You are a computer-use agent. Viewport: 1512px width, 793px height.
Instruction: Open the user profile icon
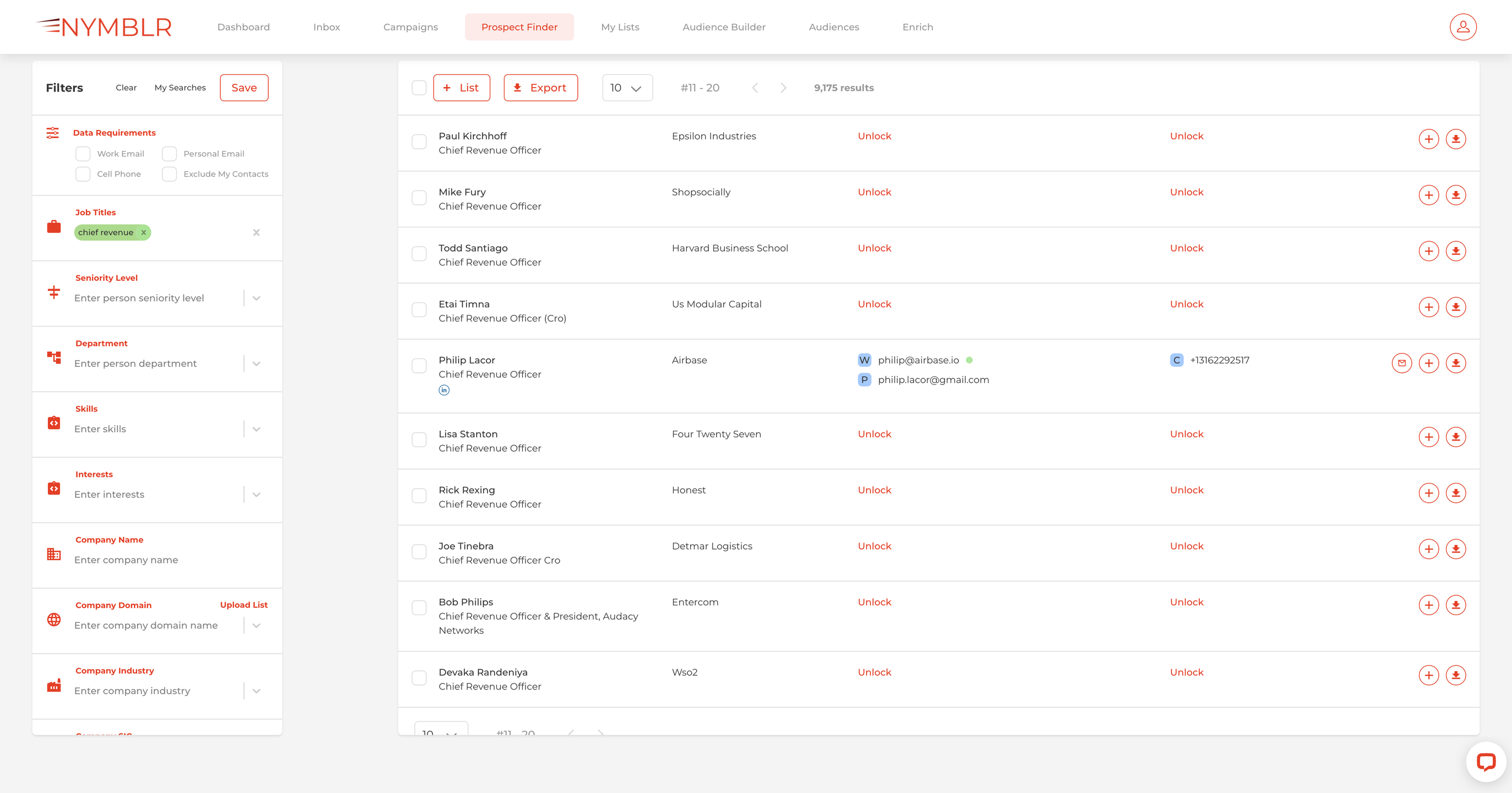(1462, 27)
